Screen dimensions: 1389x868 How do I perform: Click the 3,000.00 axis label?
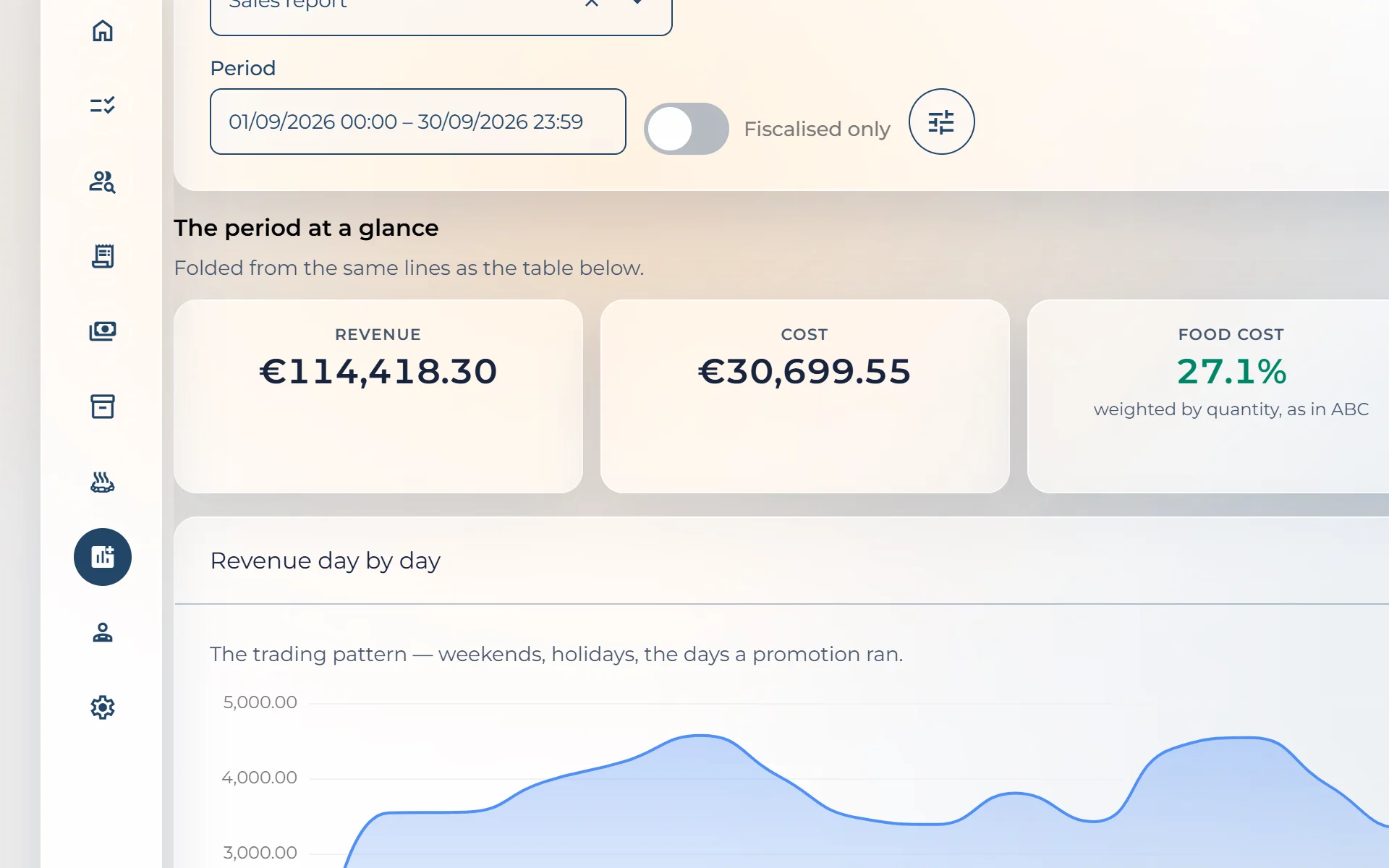[x=260, y=853]
